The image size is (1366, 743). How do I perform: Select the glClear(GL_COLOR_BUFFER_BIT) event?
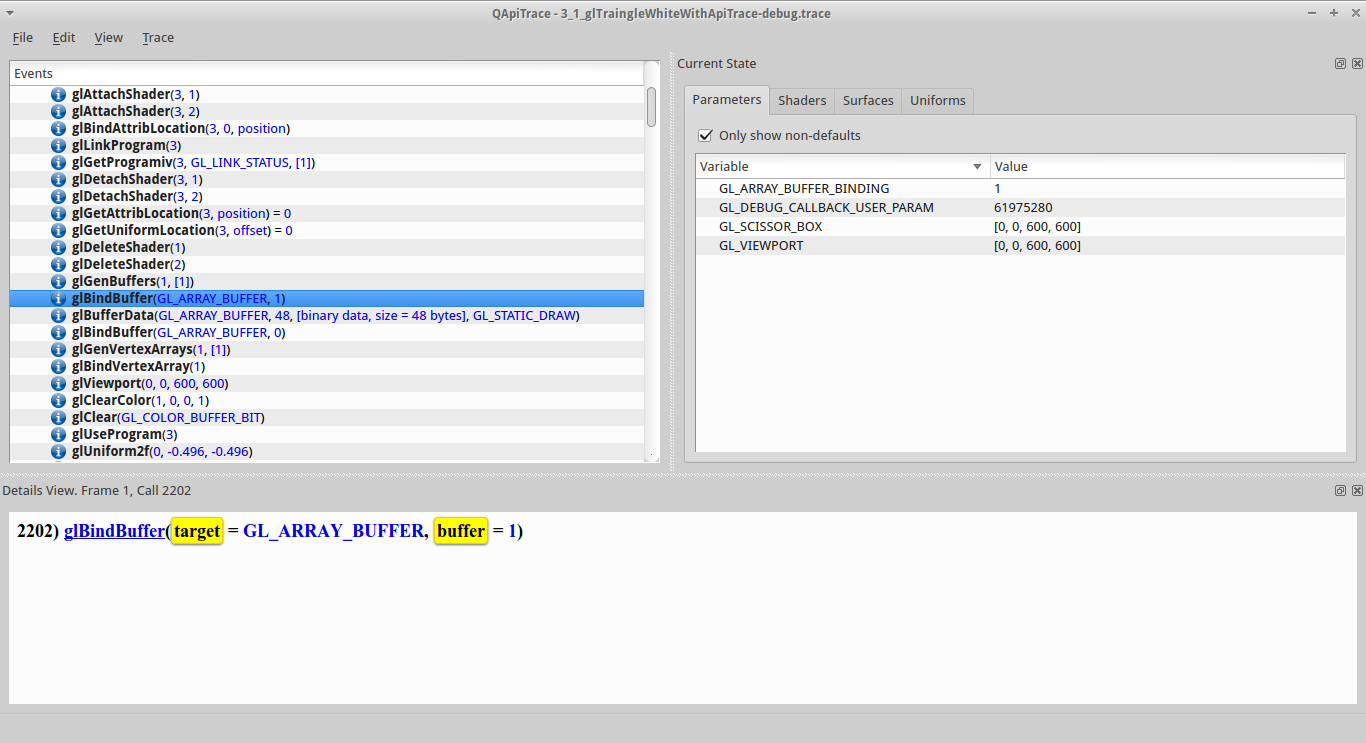pyautogui.click(x=327, y=417)
